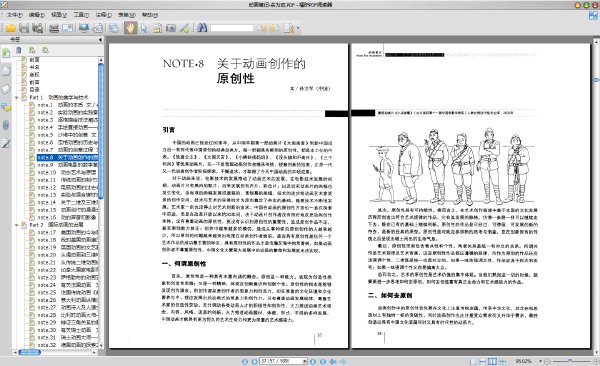This screenshot has height=366, width=600.
Task: Toggle the bookmark panel toolbar icon
Action: pos(113,28)
